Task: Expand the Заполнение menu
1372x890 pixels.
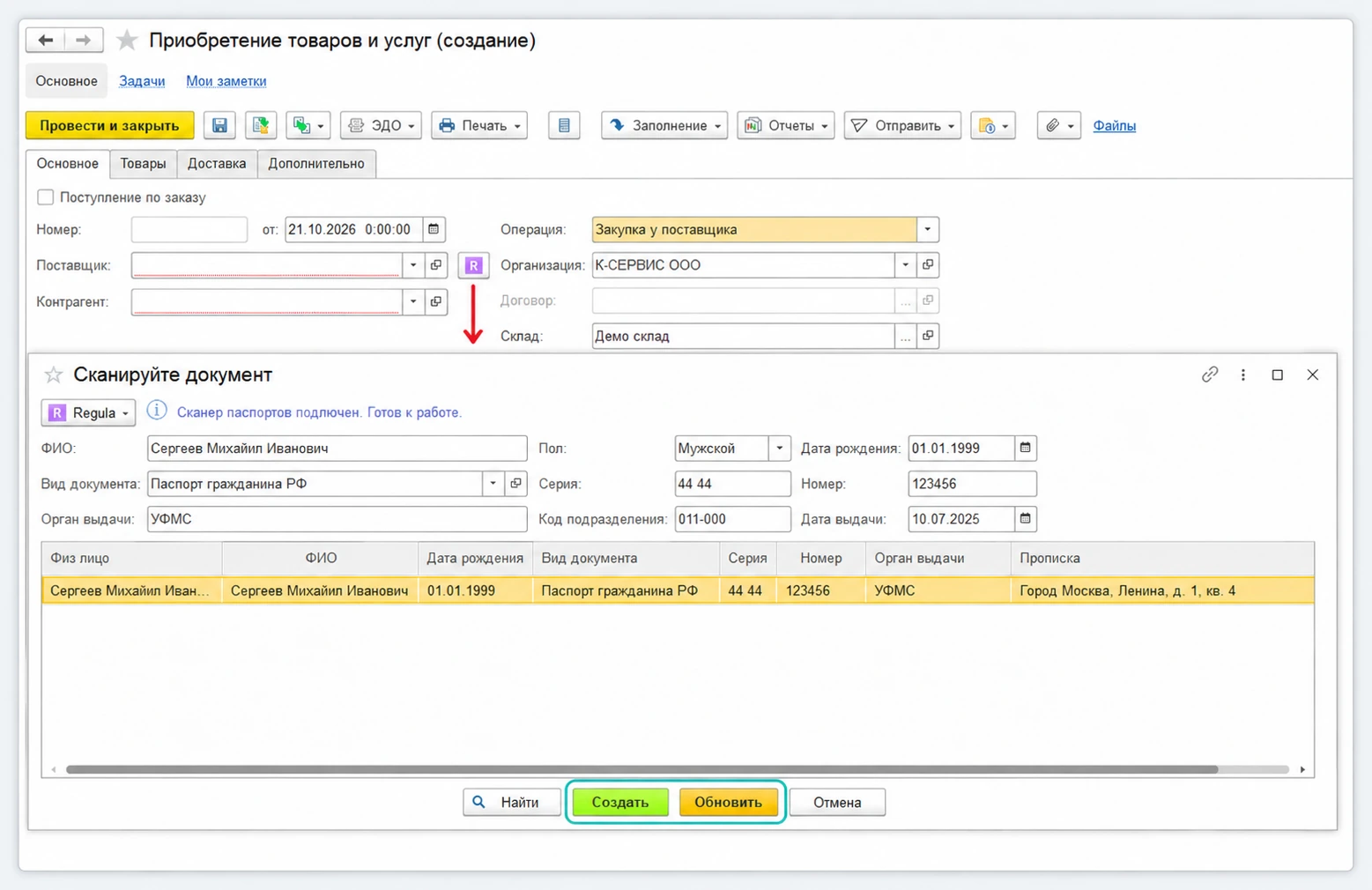Action: 664,125
